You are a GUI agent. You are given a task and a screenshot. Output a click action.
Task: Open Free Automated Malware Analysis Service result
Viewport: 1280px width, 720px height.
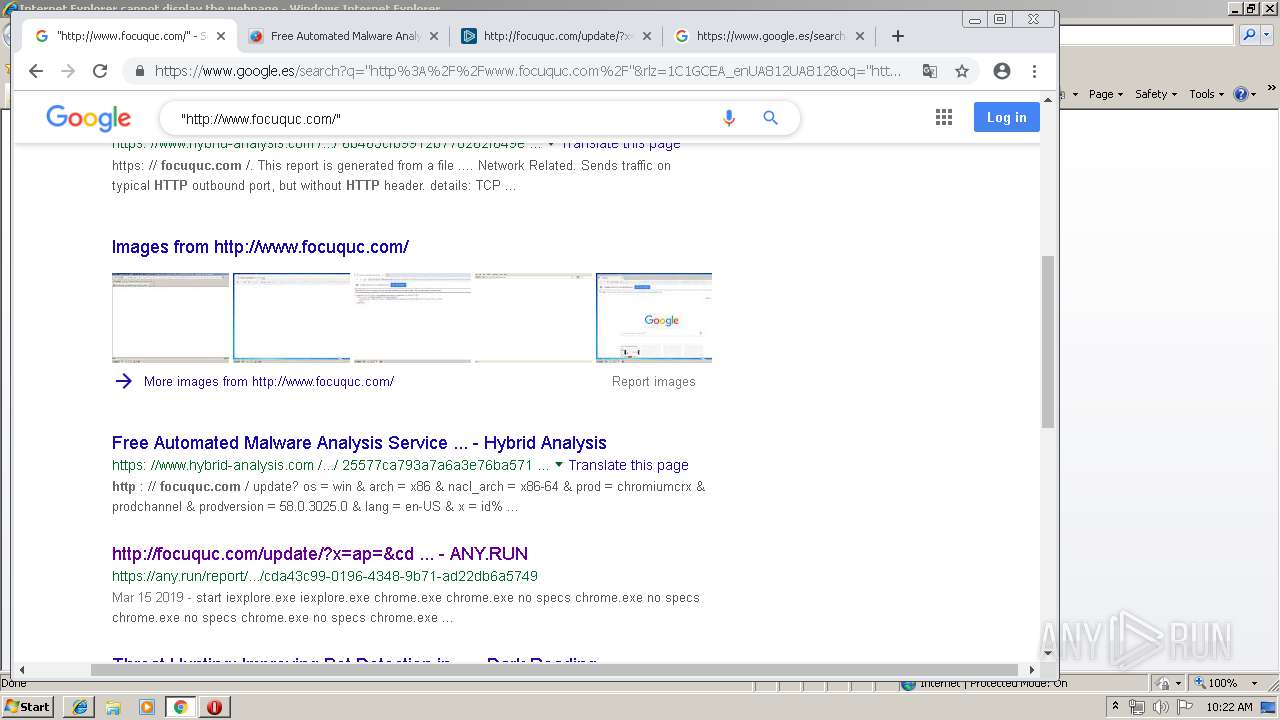coord(359,443)
